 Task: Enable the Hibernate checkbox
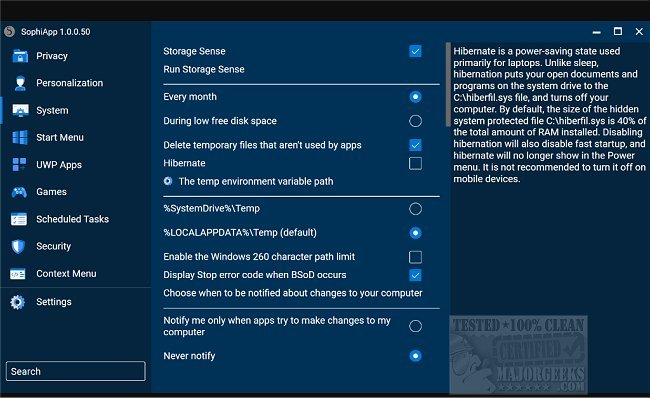coord(415,163)
